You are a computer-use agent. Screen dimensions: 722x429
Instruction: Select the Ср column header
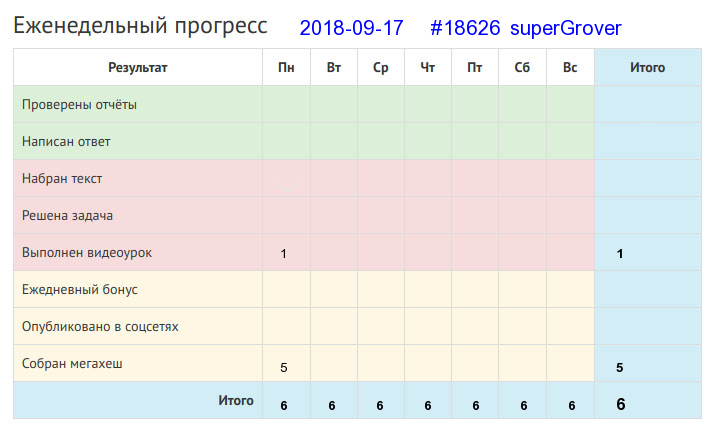[381, 68]
